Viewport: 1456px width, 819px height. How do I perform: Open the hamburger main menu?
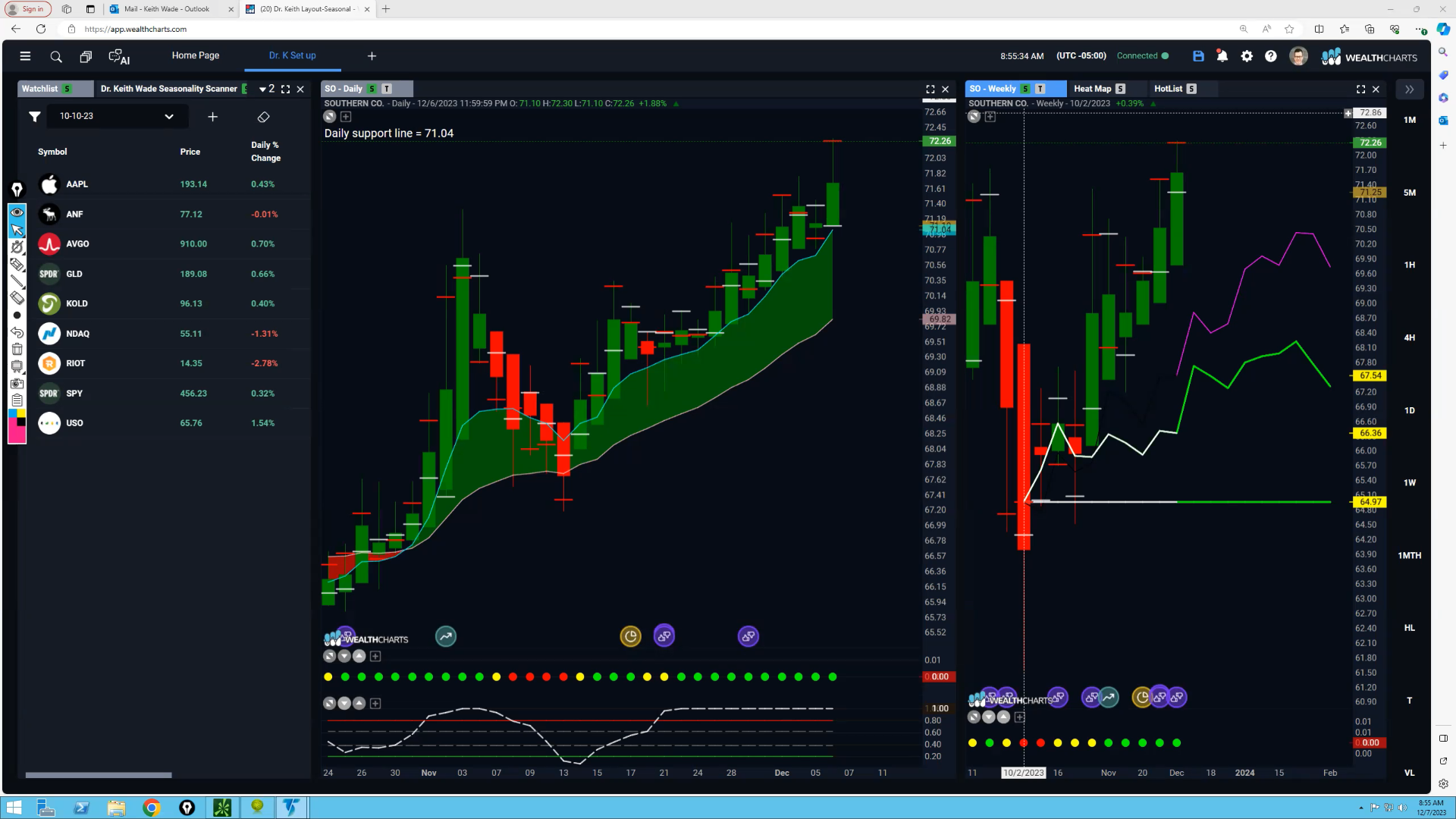(x=25, y=56)
